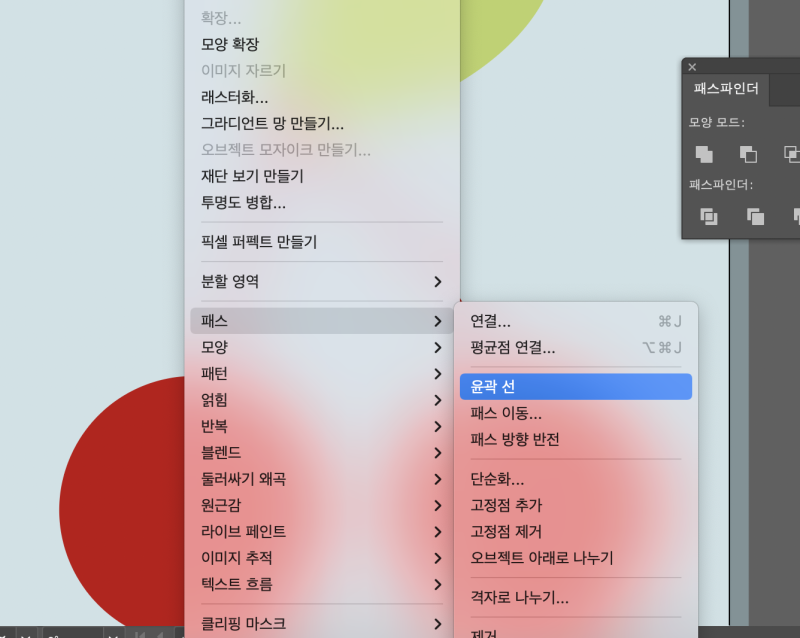Viewport: 800px width, 638px height.
Task: Apply the Trim pathfinder icon
Action: click(x=755, y=217)
